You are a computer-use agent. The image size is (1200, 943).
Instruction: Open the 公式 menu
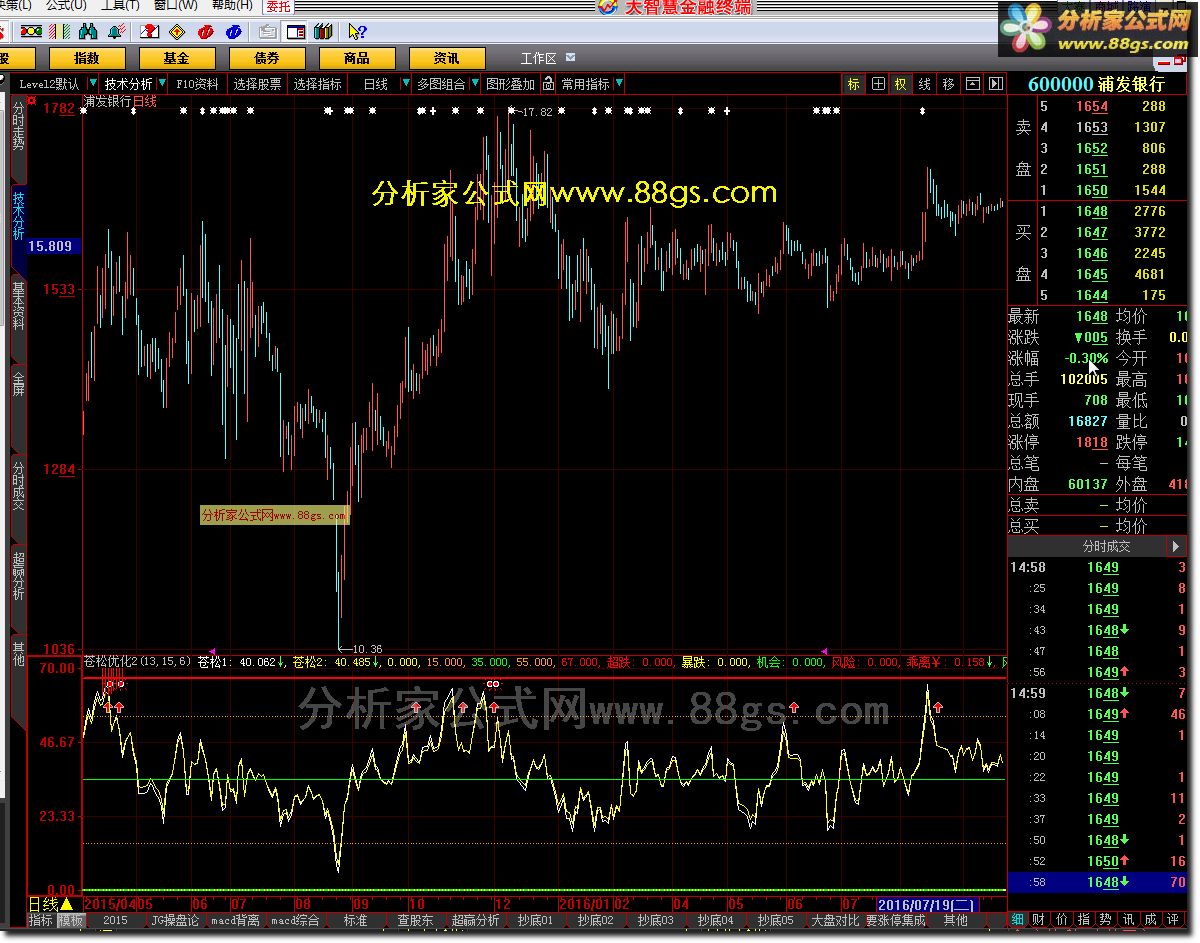tap(65, 5)
